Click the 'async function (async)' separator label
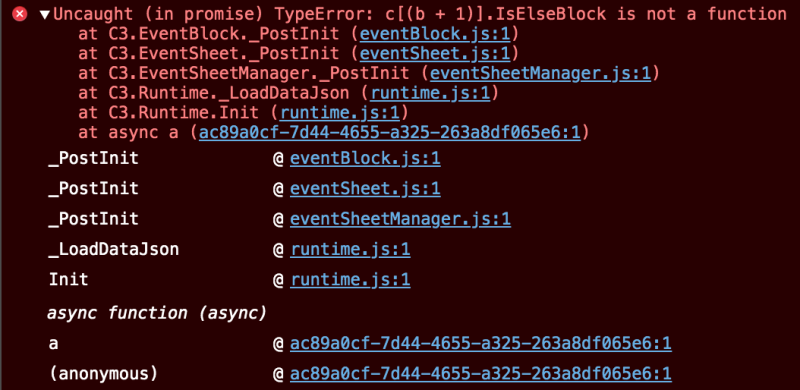800x390 pixels. [x=157, y=313]
